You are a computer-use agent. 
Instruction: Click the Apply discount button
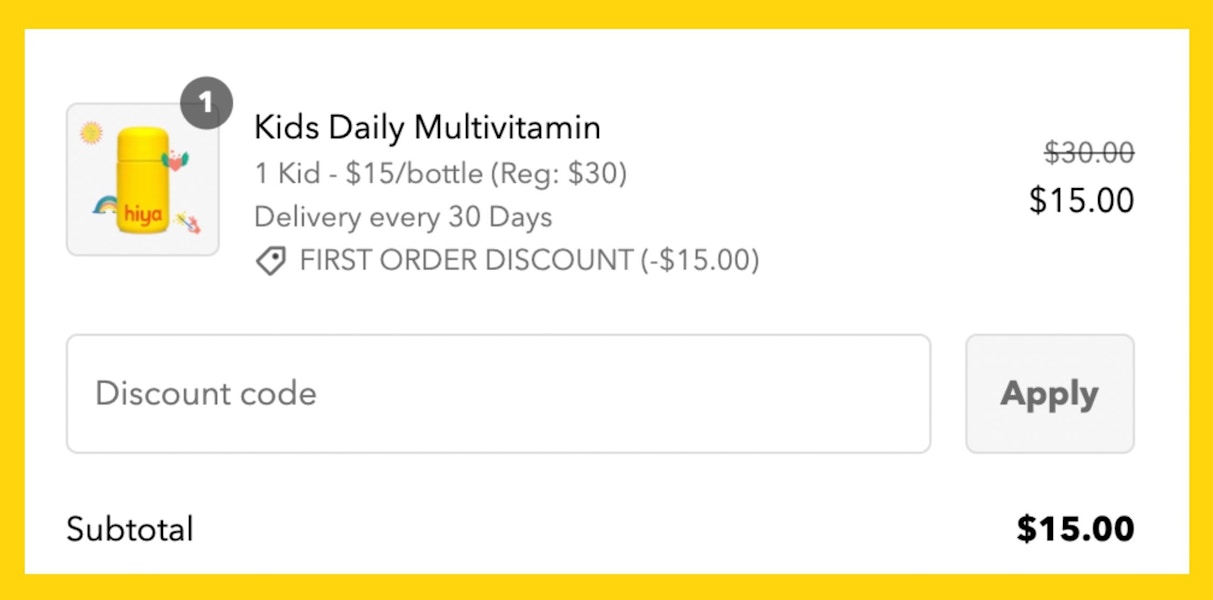pyautogui.click(x=1049, y=394)
